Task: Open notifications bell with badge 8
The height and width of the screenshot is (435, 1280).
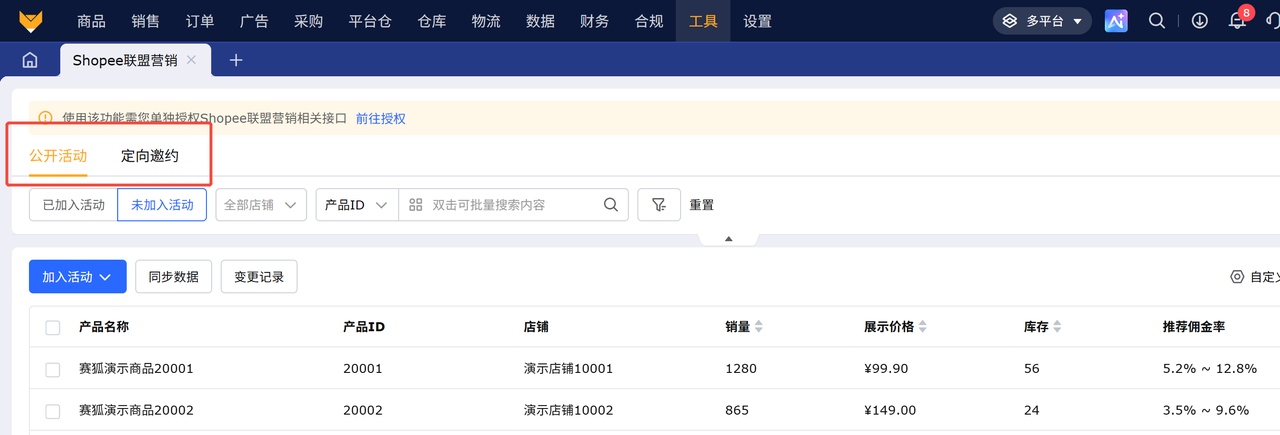Action: [x=1238, y=19]
